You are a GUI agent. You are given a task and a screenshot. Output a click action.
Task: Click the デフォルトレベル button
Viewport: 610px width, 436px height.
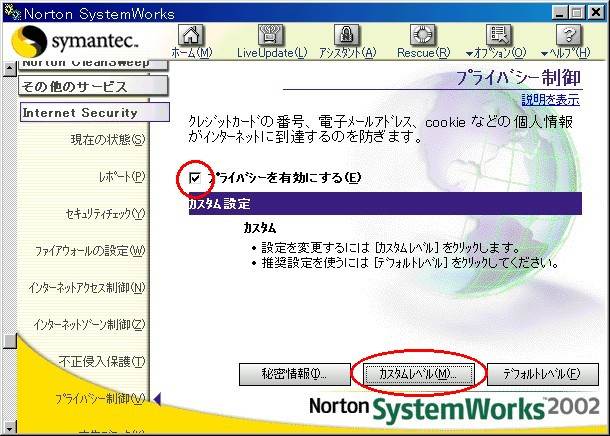[x=543, y=374]
